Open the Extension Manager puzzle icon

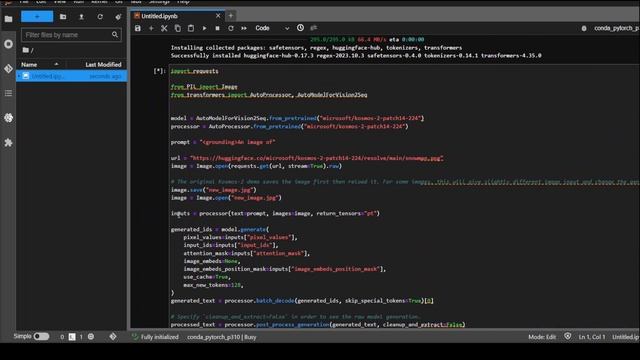[8, 142]
